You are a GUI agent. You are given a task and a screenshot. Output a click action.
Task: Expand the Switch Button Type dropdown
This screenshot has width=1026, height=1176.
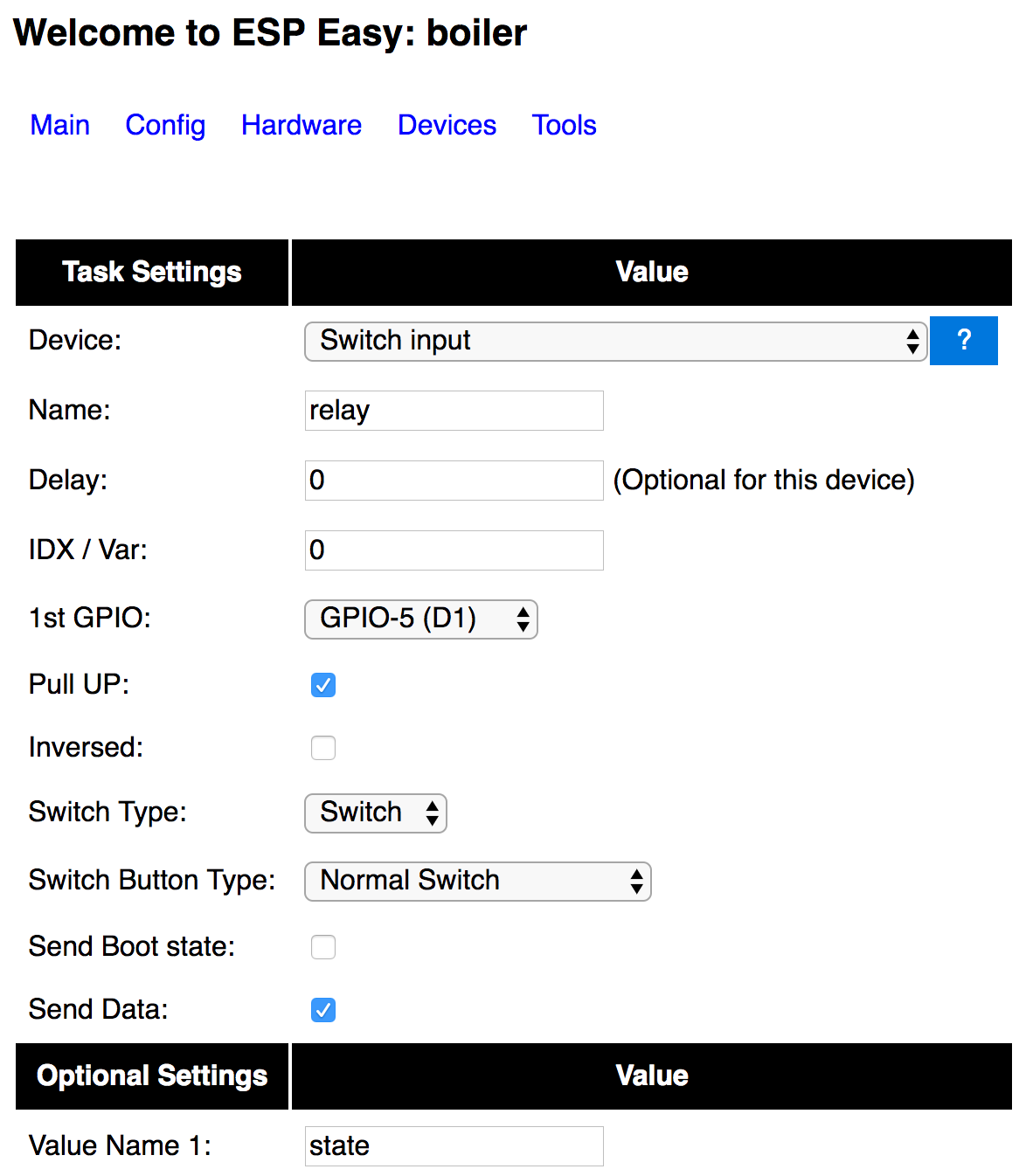click(477, 882)
